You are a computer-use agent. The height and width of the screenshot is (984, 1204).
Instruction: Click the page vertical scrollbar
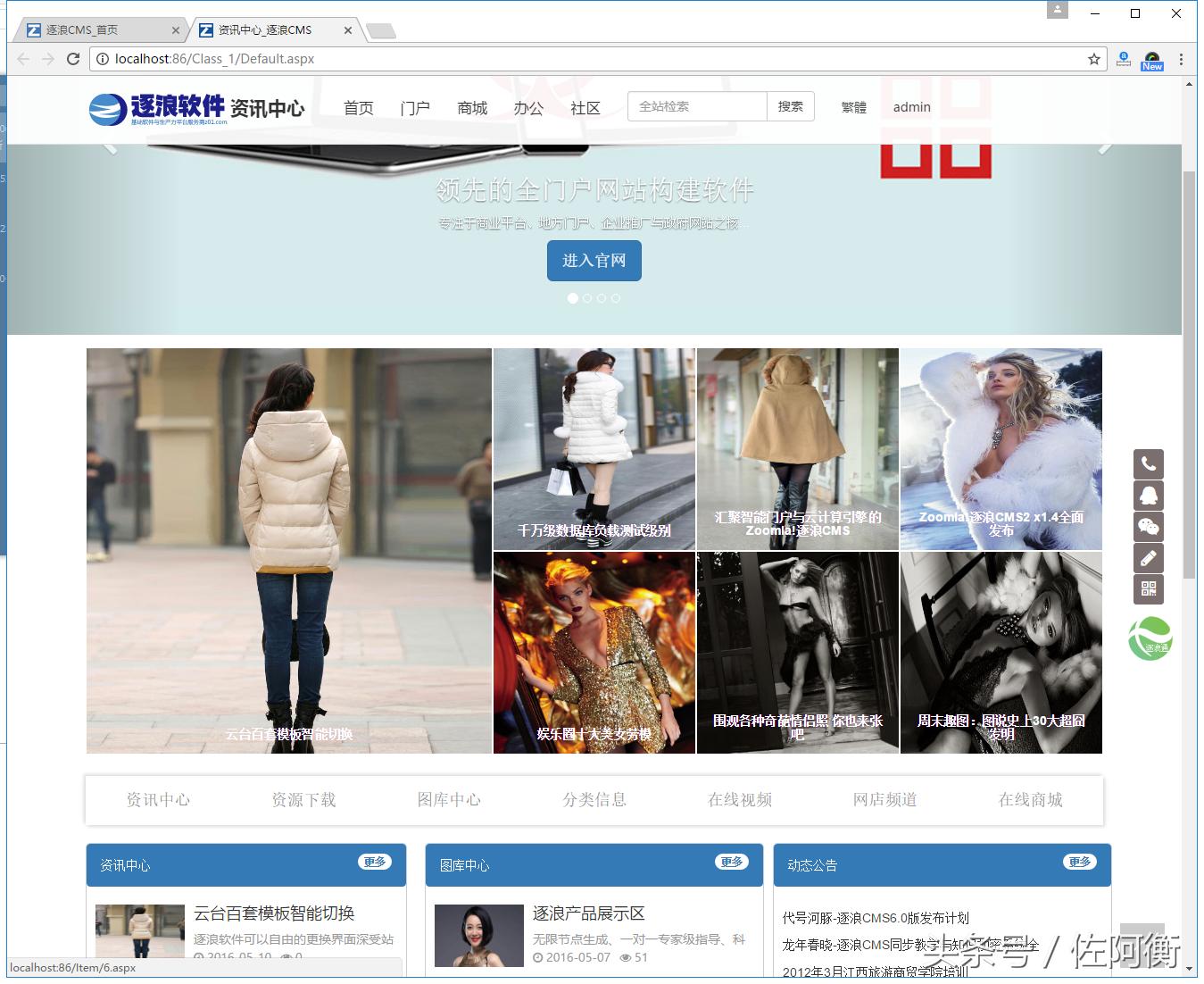pos(1189,375)
